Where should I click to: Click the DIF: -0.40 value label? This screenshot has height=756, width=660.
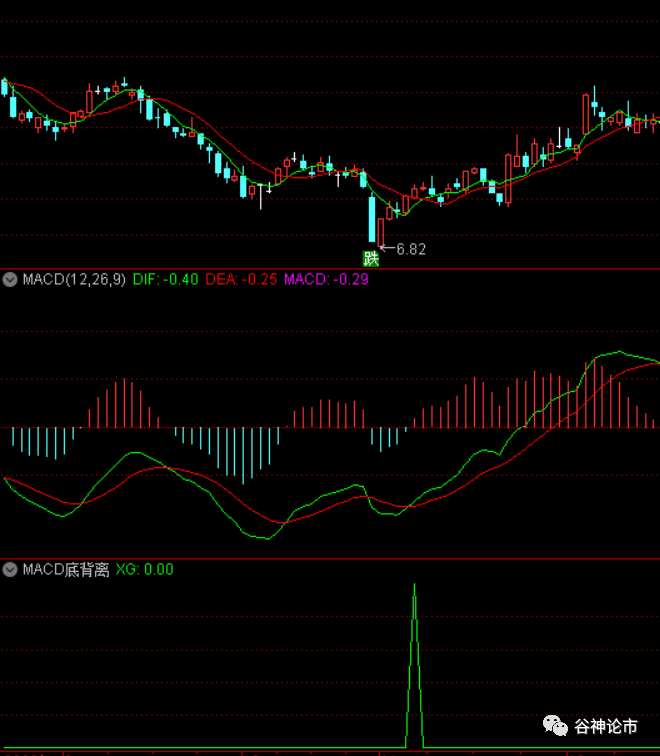coord(165,280)
